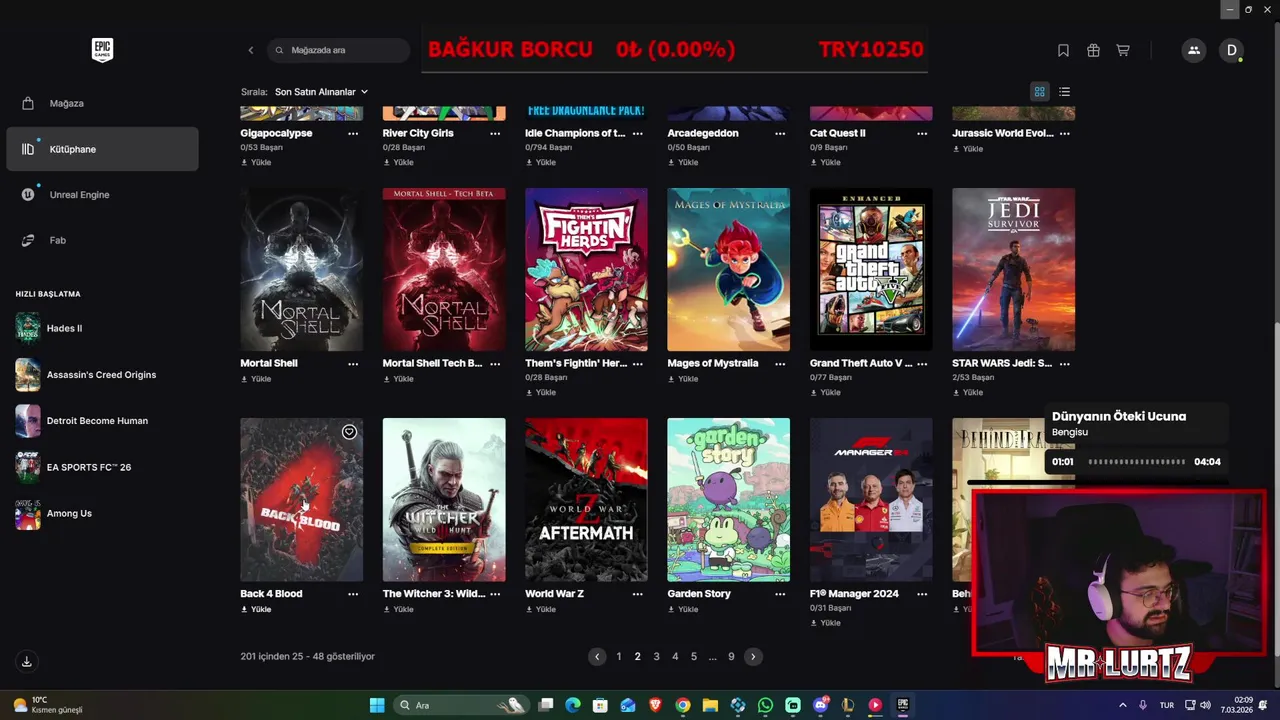Install Mortal Shell via Yükle
Viewport: 1280px width, 720px height.
[256, 379]
